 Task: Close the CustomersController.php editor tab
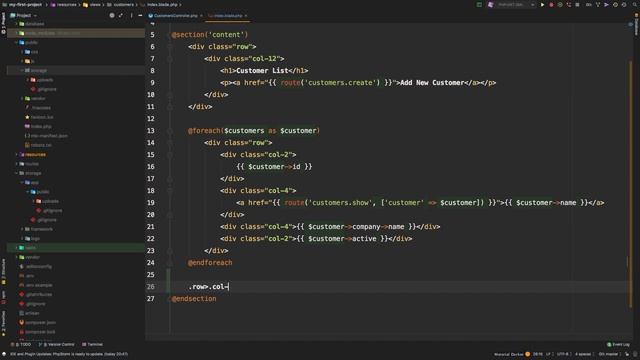point(201,16)
